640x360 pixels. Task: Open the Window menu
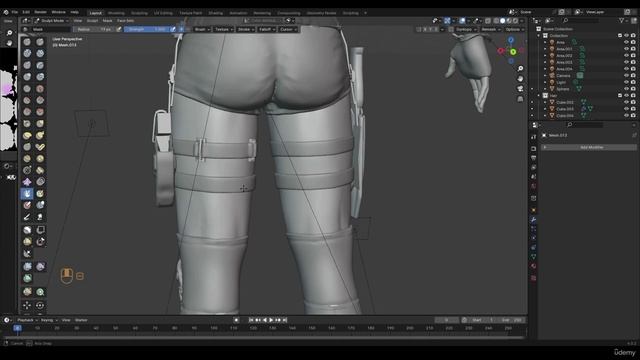(58, 12)
